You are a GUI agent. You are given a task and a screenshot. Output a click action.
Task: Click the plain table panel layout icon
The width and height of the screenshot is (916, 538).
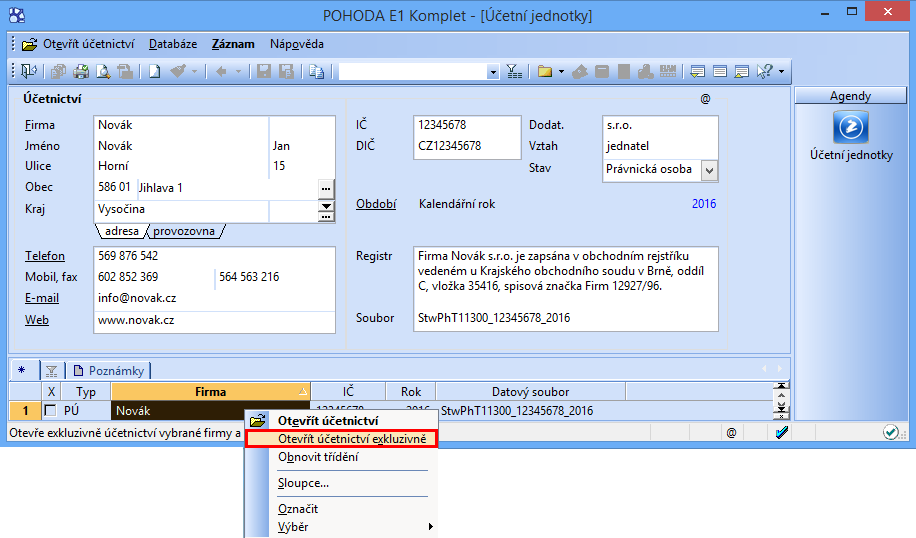coord(720,71)
